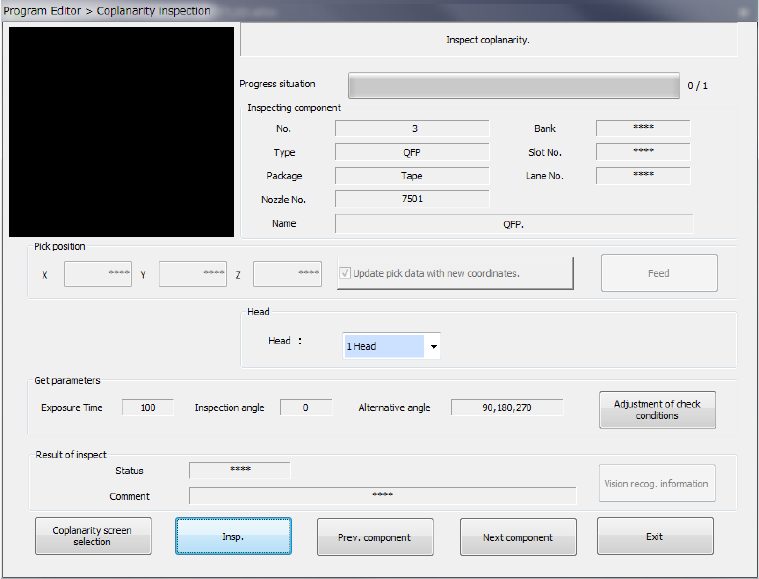Click the black camera preview area
The image size is (759, 579).
[121, 131]
